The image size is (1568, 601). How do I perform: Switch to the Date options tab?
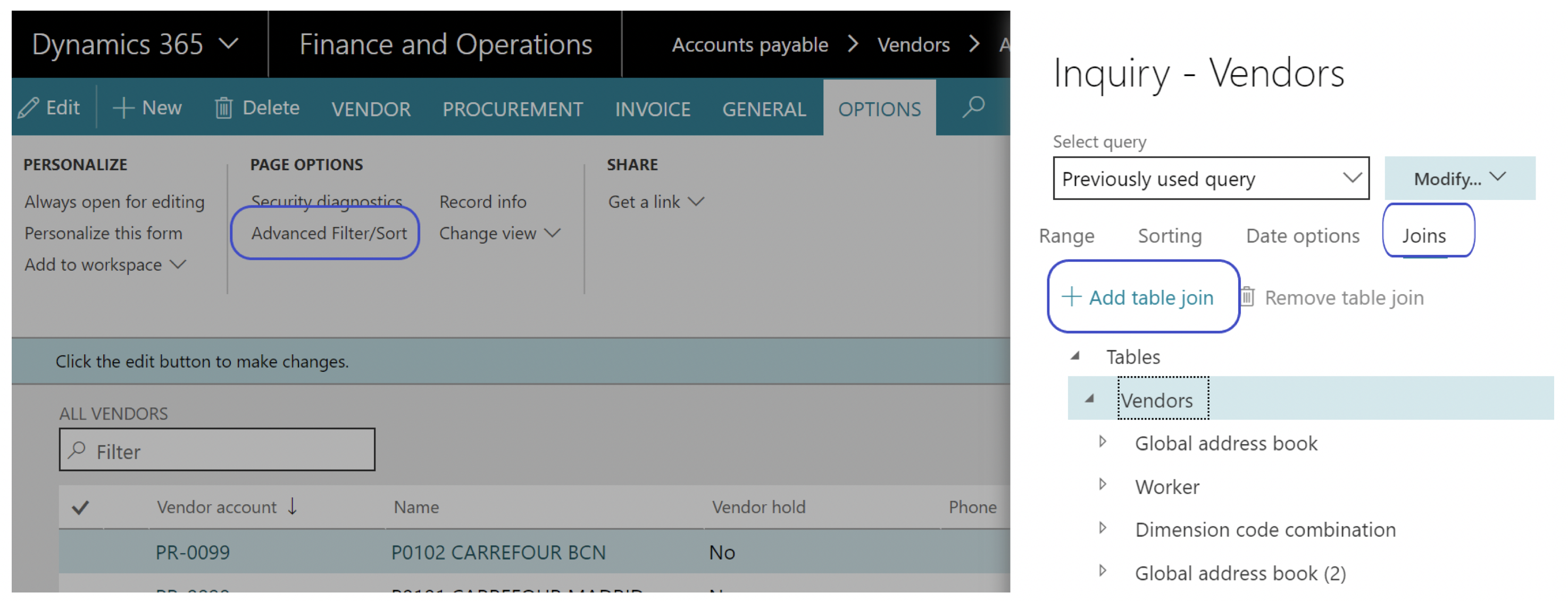click(x=1302, y=235)
